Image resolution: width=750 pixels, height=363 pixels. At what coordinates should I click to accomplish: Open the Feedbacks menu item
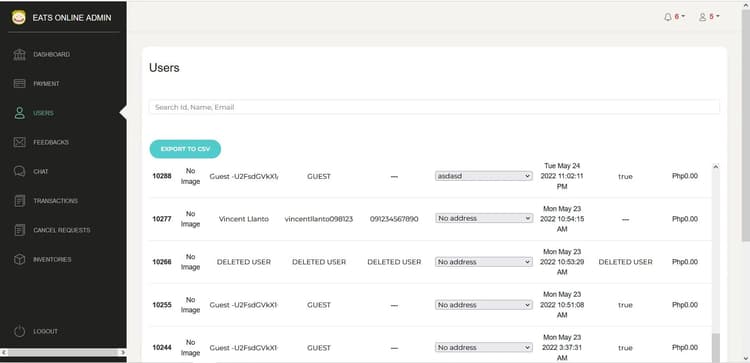[51, 142]
